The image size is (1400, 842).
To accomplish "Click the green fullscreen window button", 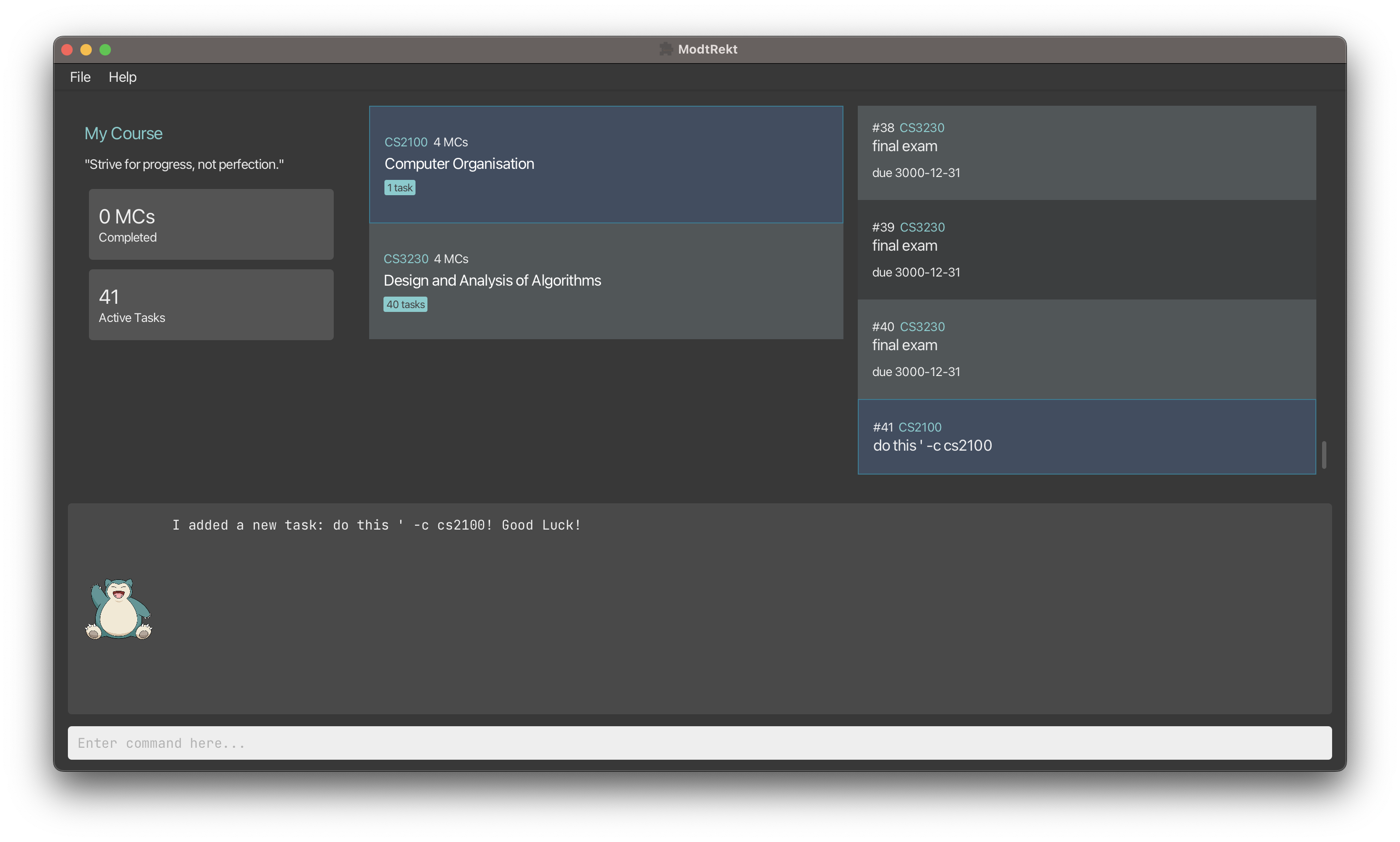I will [105, 50].
